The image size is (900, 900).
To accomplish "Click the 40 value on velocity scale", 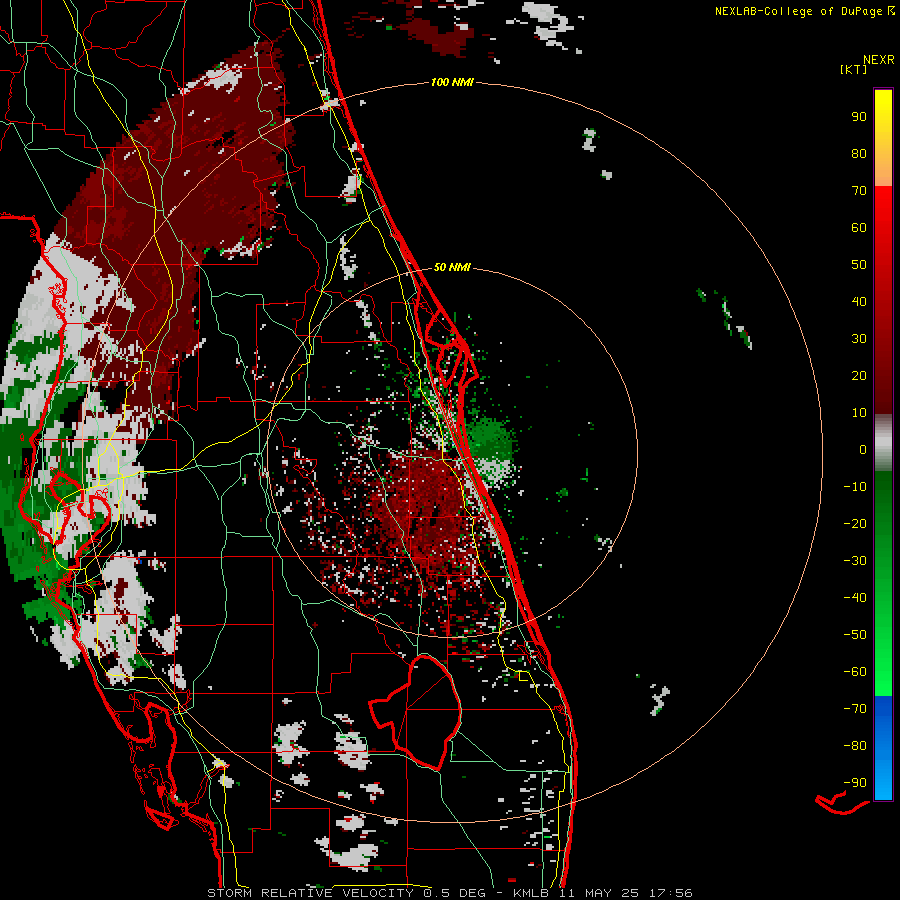I will point(859,302).
